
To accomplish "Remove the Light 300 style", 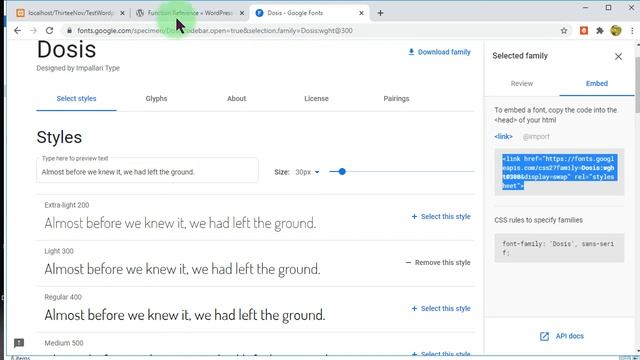I will (438, 263).
